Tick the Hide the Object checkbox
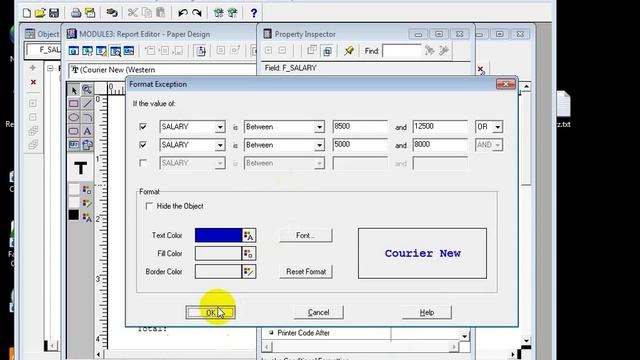This screenshot has height=360, width=640. pyautogui.click(x=149, y=206)
